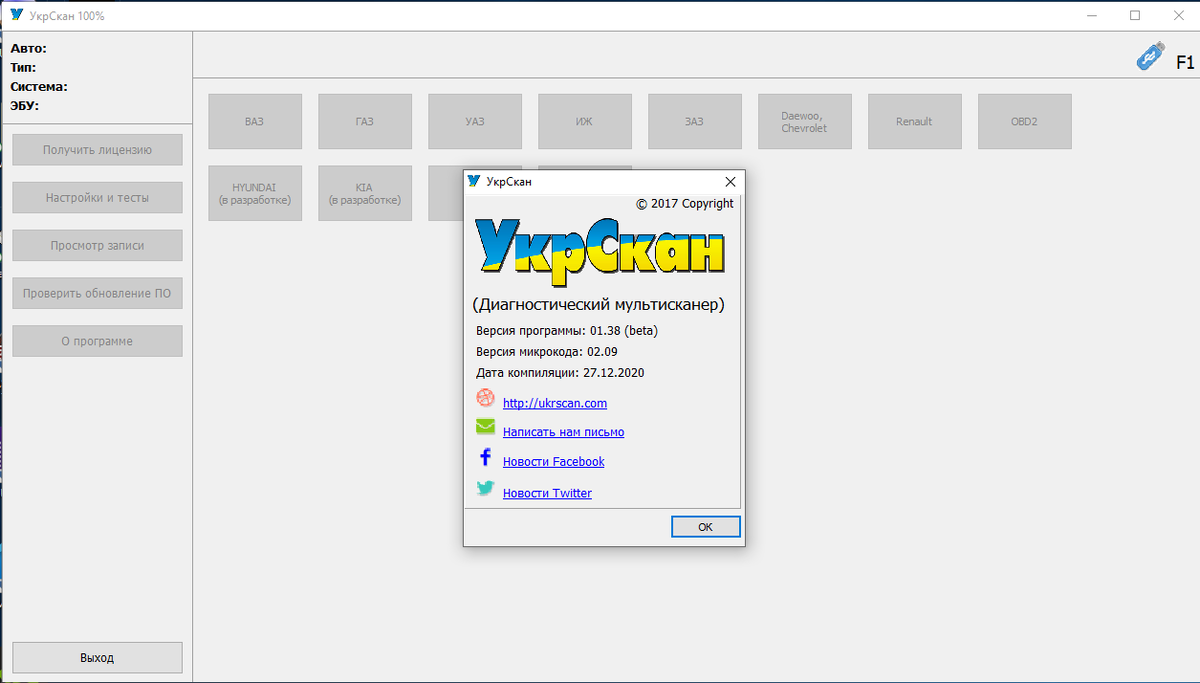Screen dimensions: 1200x683
Task: Select the ИЖ vehicle brand
Action: [x=585, y=121]
